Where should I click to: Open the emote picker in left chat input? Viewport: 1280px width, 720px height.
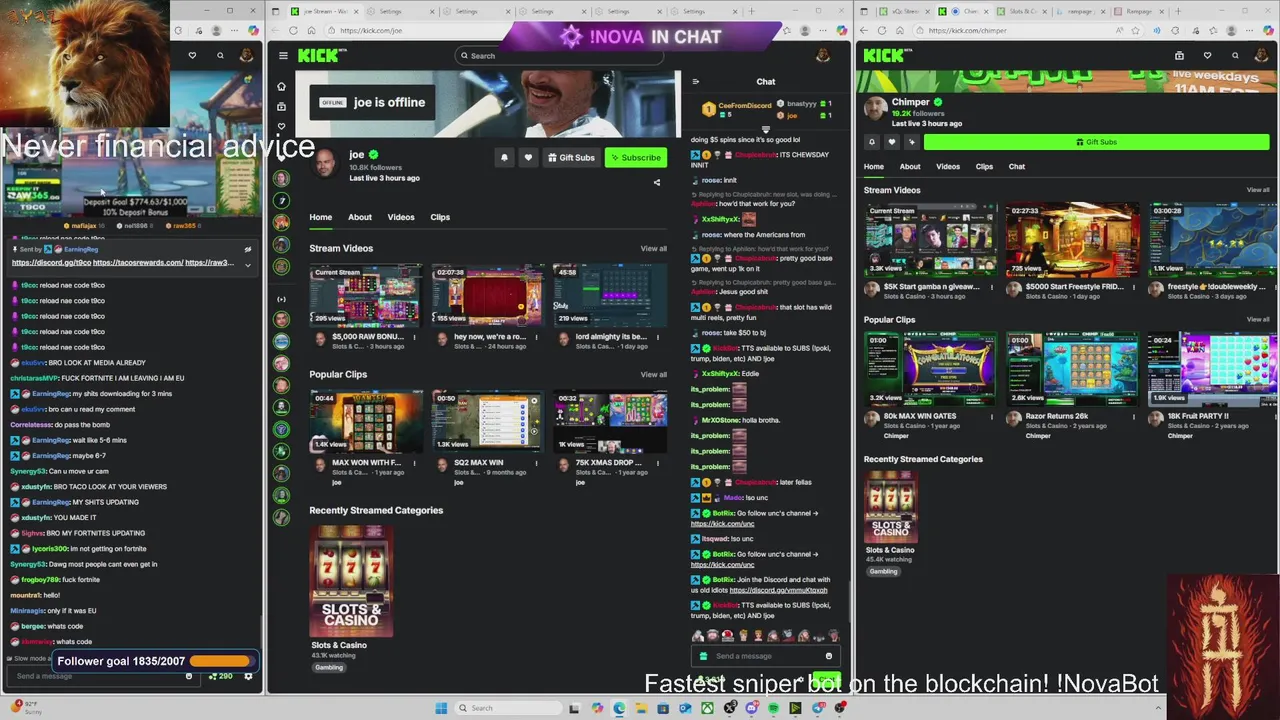pos(189,676)
